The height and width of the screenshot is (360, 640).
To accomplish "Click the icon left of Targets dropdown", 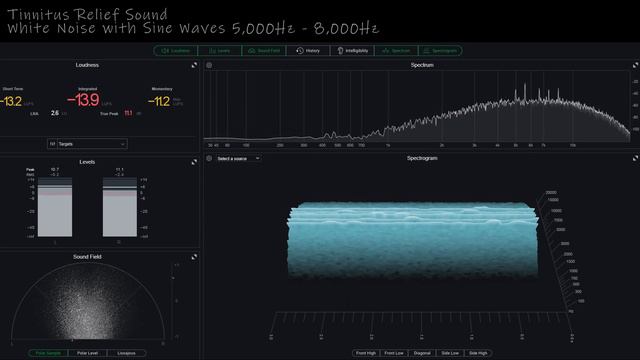I will click(52, 144).
